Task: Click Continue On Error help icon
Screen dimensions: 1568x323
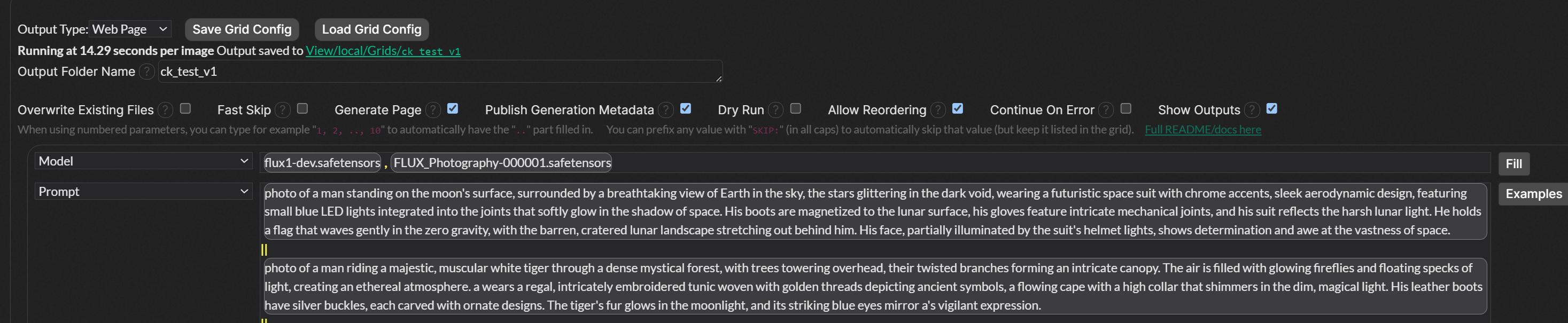Action: pos(1106,110)
